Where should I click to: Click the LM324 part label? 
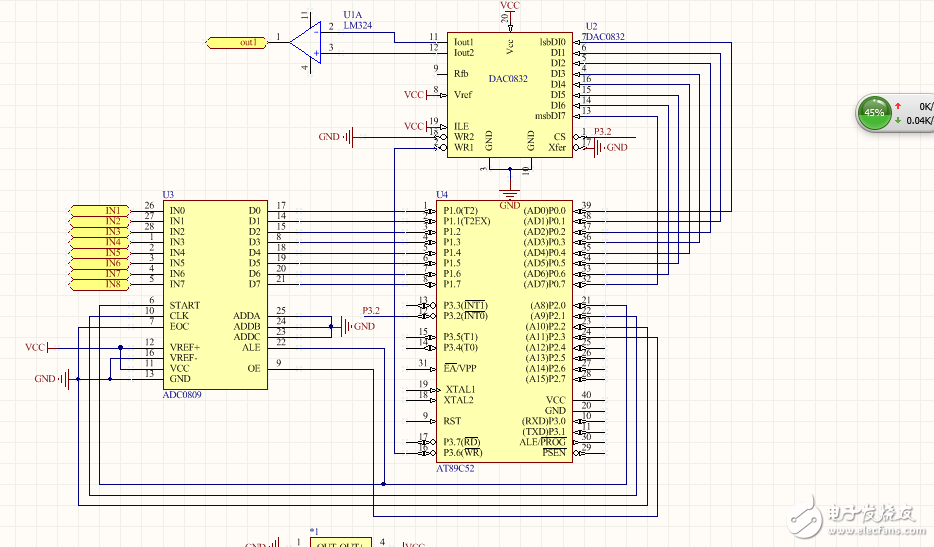pos(358,25)
